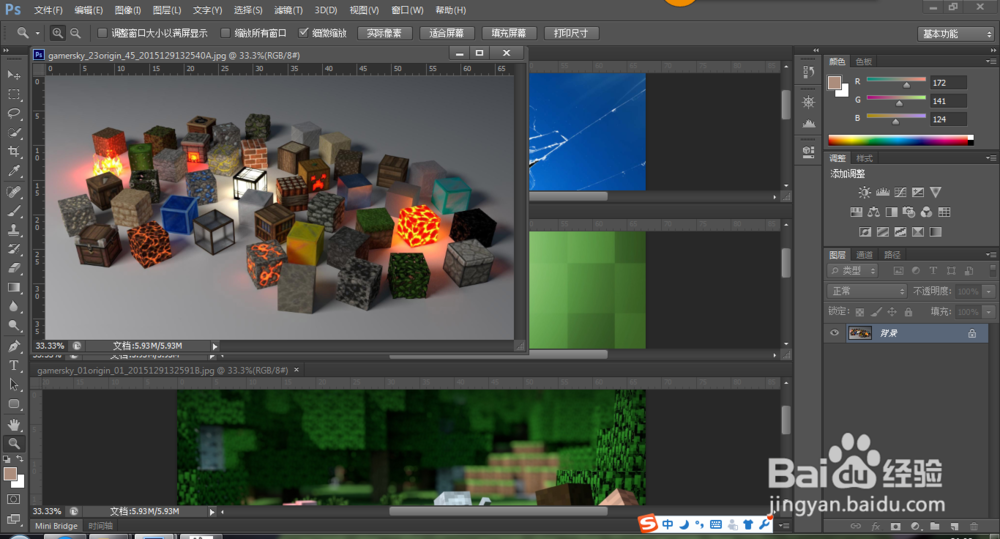
Task: Open status bar arrow of gamersky_23origin window
Action: (215, 346)
